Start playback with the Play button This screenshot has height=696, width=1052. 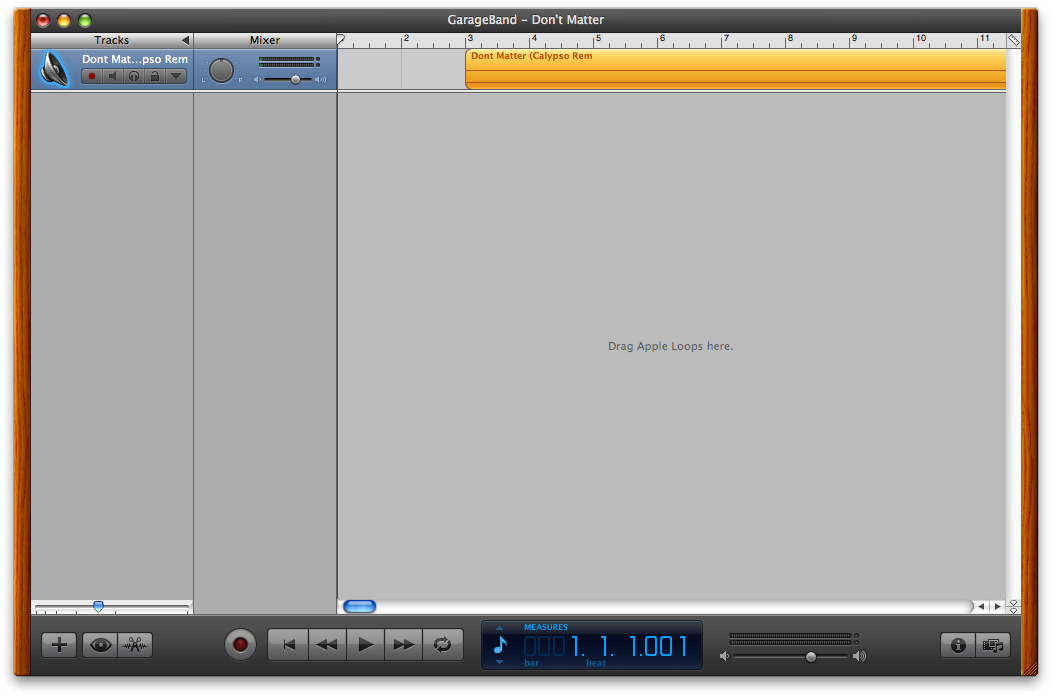pyautogui.click(x=366, y=645)
